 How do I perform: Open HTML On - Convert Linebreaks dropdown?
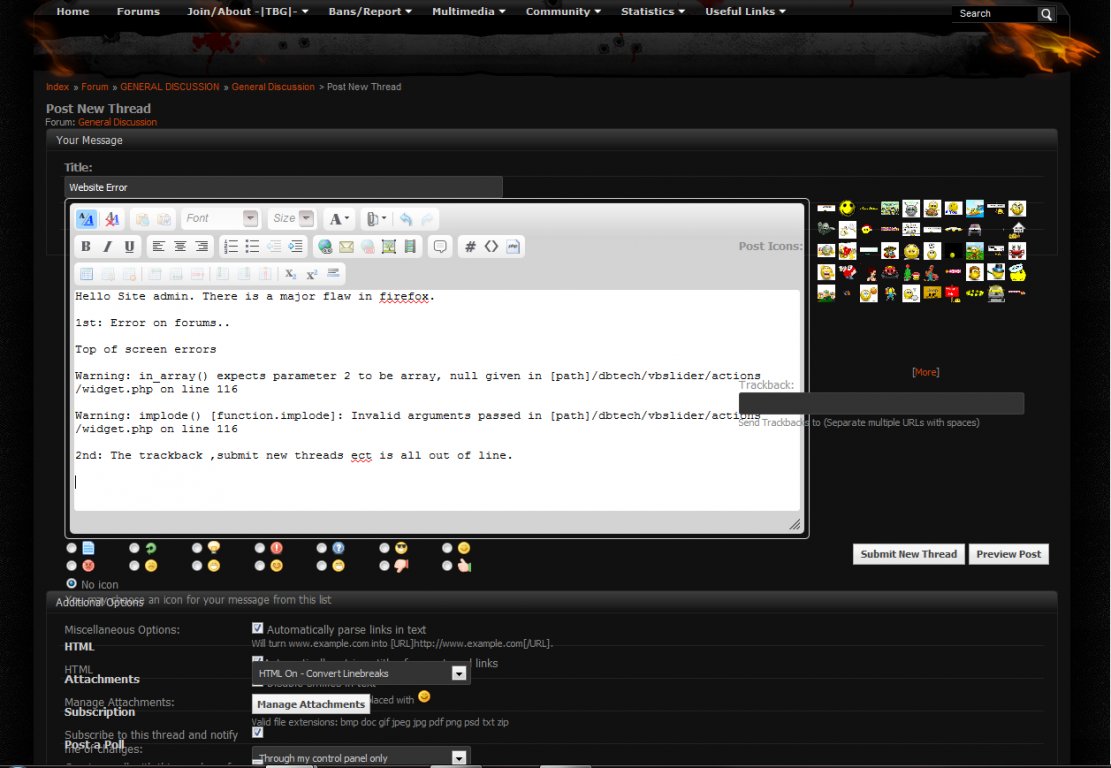[361, 674]
